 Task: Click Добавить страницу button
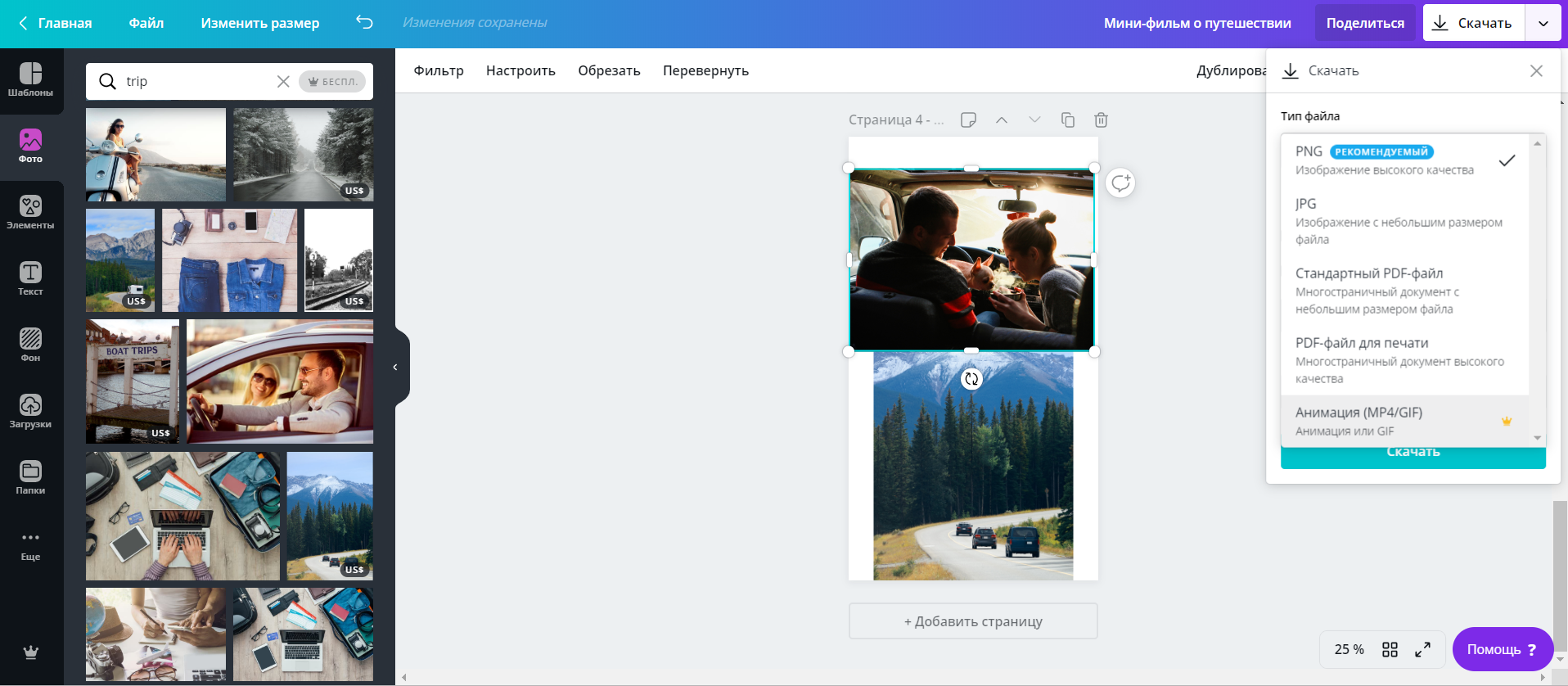coord(973,621)
